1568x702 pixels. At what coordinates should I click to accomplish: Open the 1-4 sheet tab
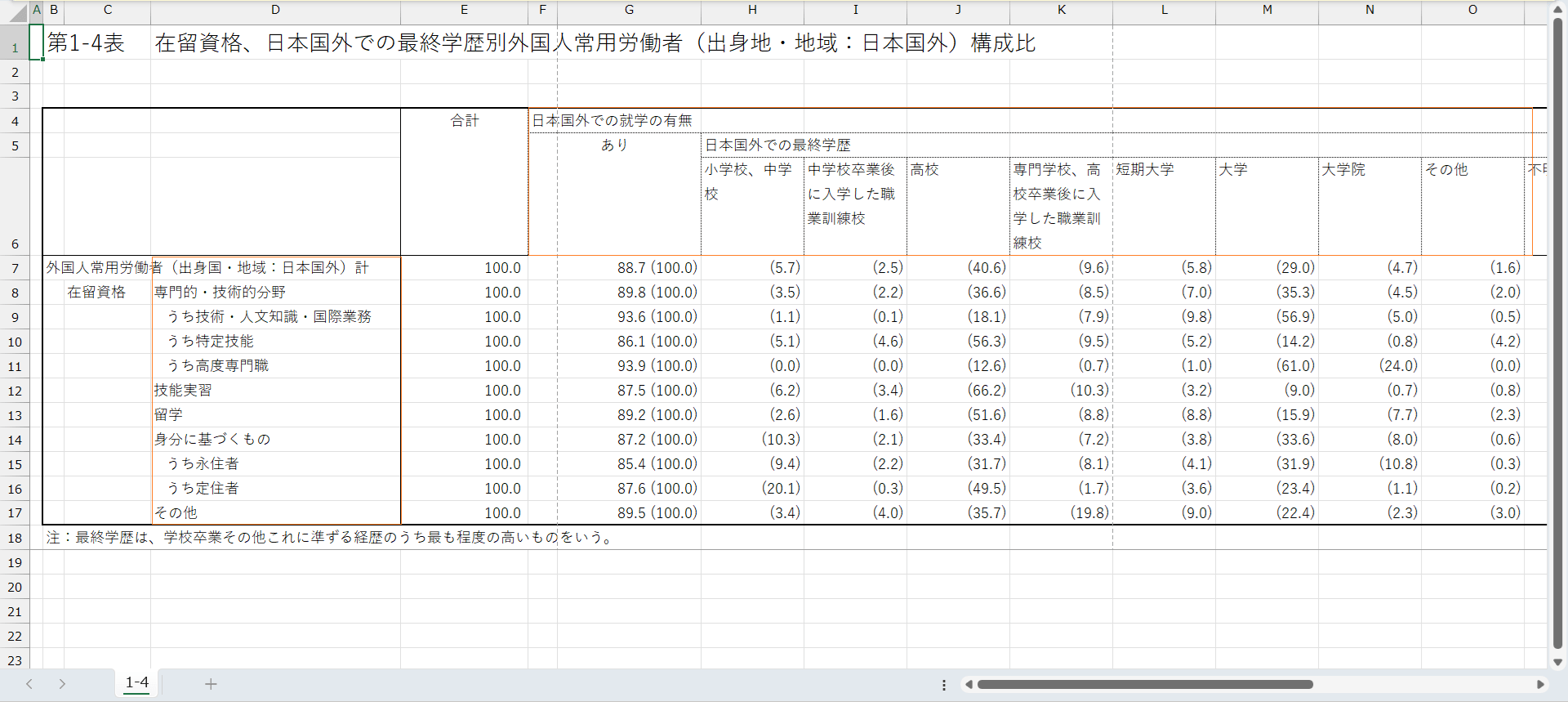pos(137,683)
